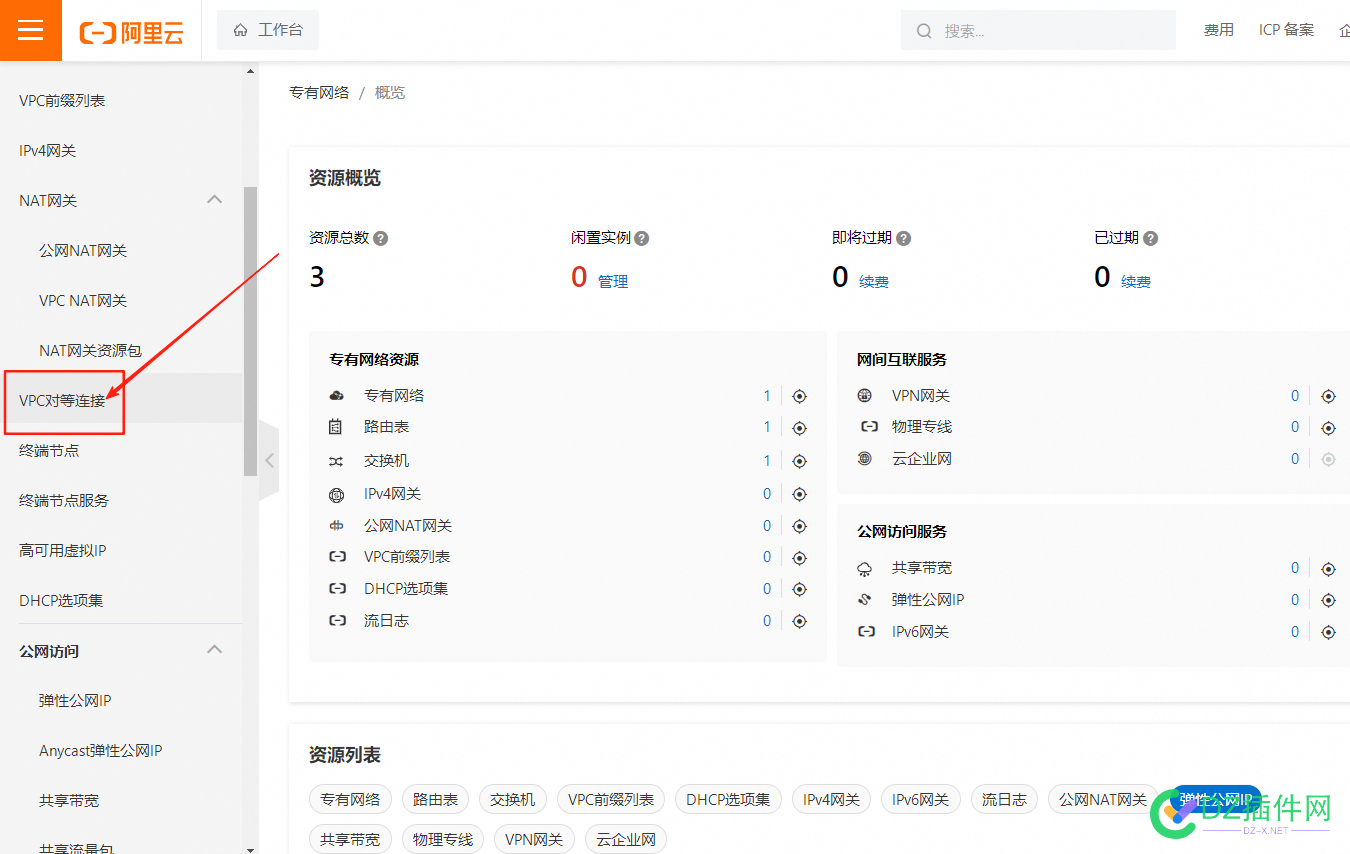Collapse the 公网访问 sidebar section

pyautogui.click(x=214, y=649)
